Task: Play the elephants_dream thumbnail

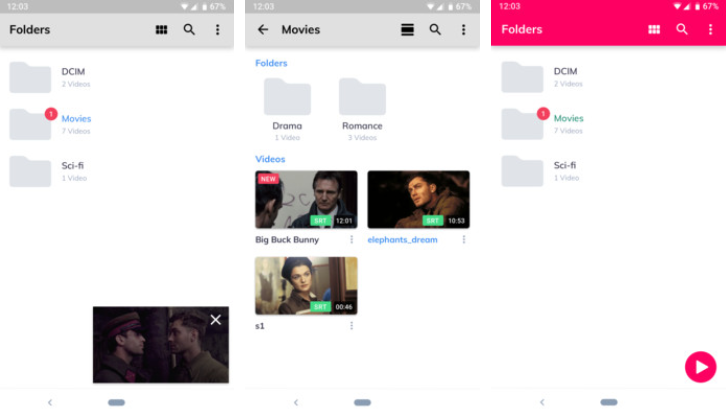Action: 418,199
